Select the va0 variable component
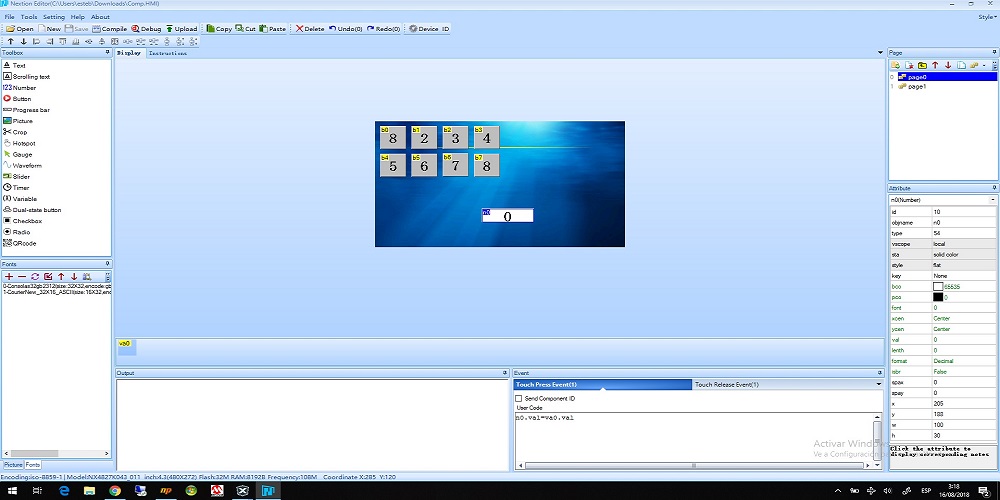1000x500 pixels. coord(126,347)
